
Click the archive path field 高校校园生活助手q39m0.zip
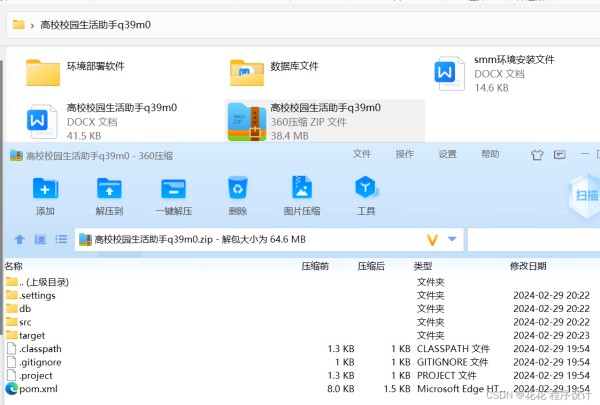(269, 240)
